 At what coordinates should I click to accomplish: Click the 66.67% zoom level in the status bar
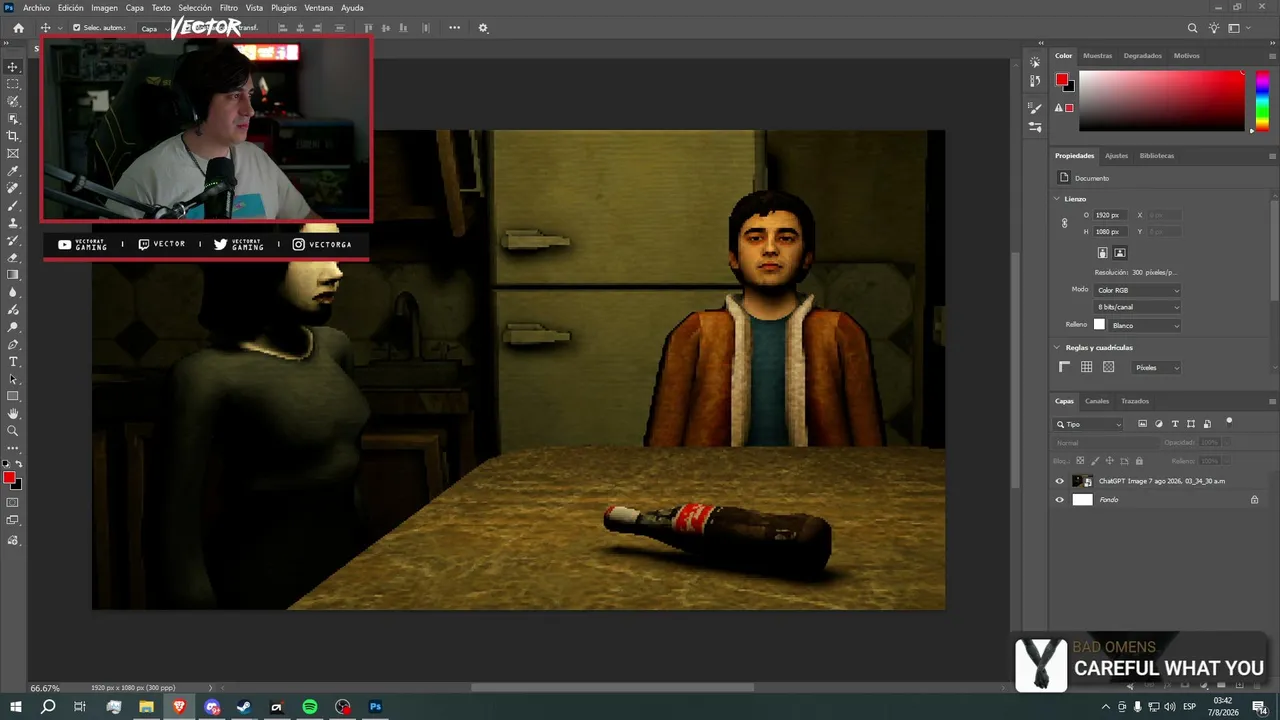pyautogui.click(x=45, y=688)
